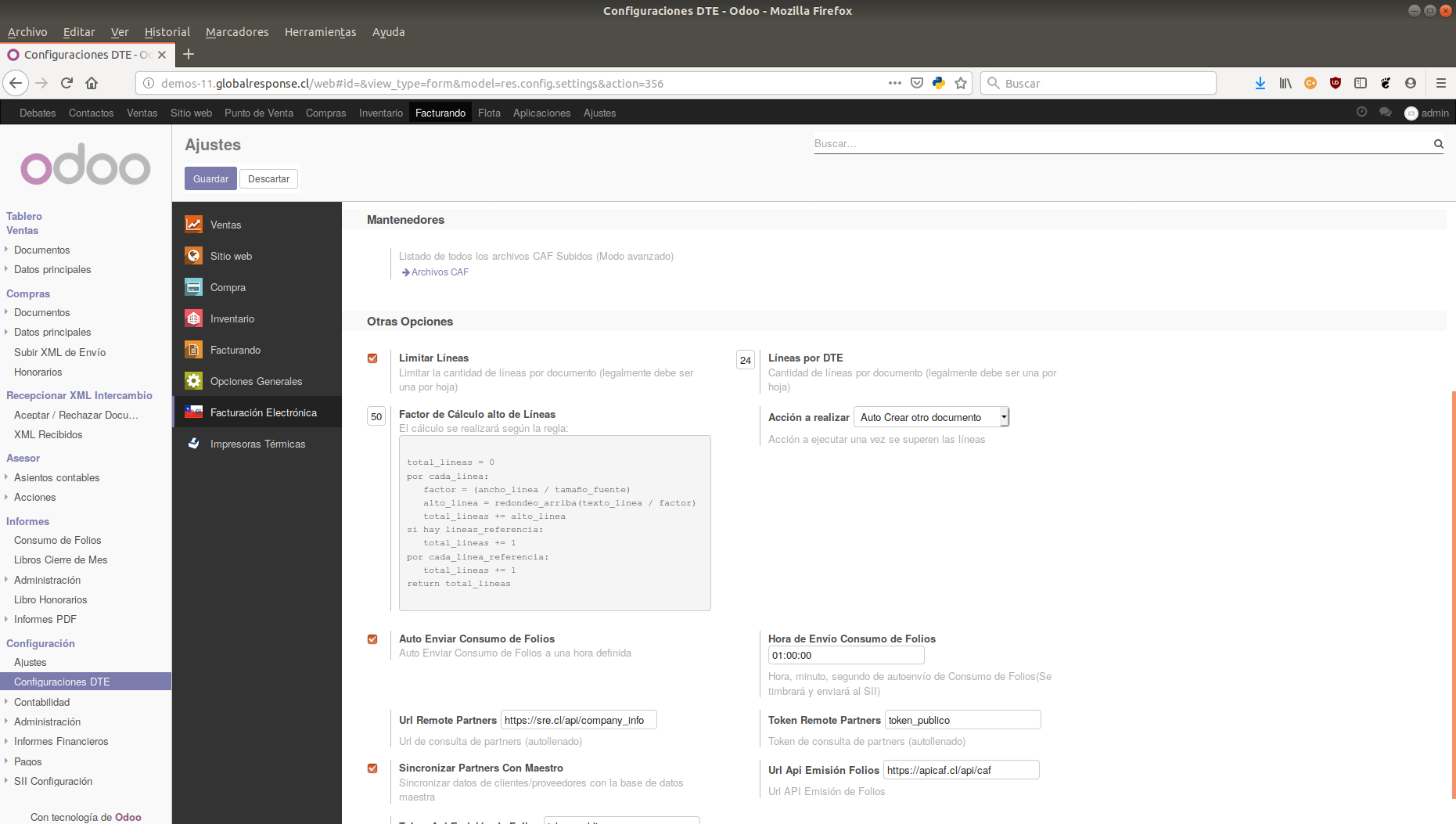Click the Guardar button
This screenshot has height=824, width=1456.
click(x=210, y=178)
